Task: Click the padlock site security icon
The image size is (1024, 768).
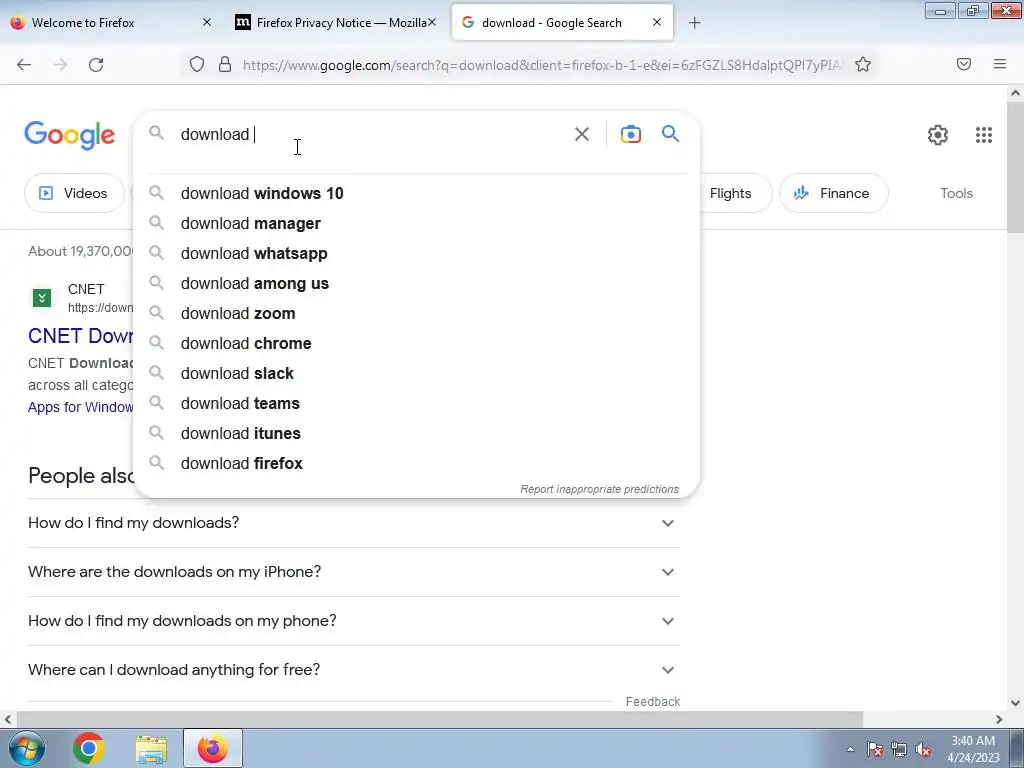Action: [225, 64]
